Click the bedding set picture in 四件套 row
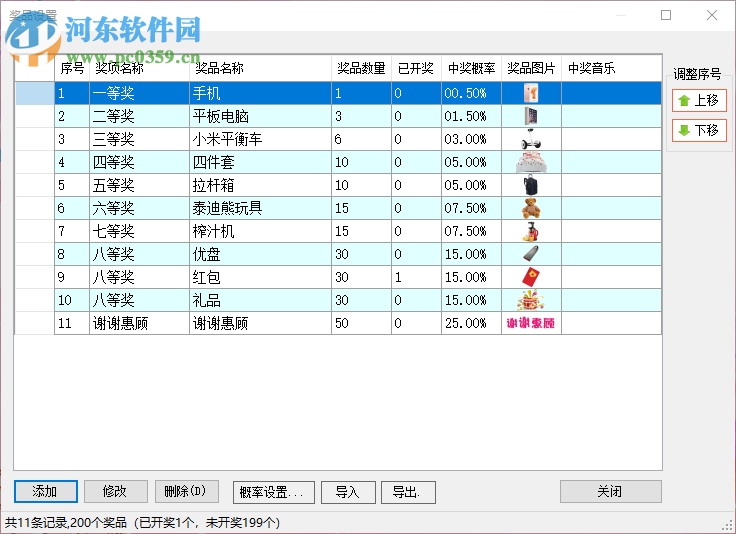The width and height of the screenshot is (736, 534). [531, 162]
